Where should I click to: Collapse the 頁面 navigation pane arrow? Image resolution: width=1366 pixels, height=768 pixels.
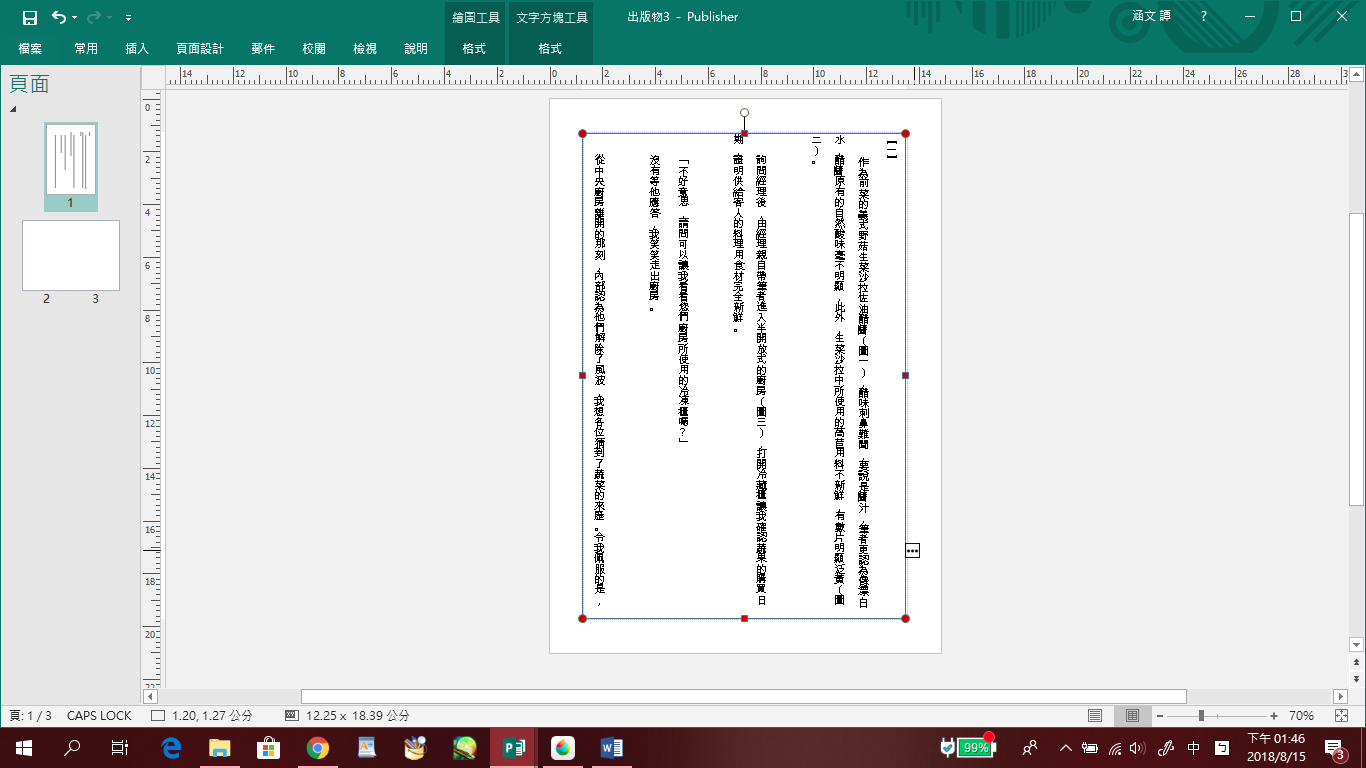tap(13, 108)
